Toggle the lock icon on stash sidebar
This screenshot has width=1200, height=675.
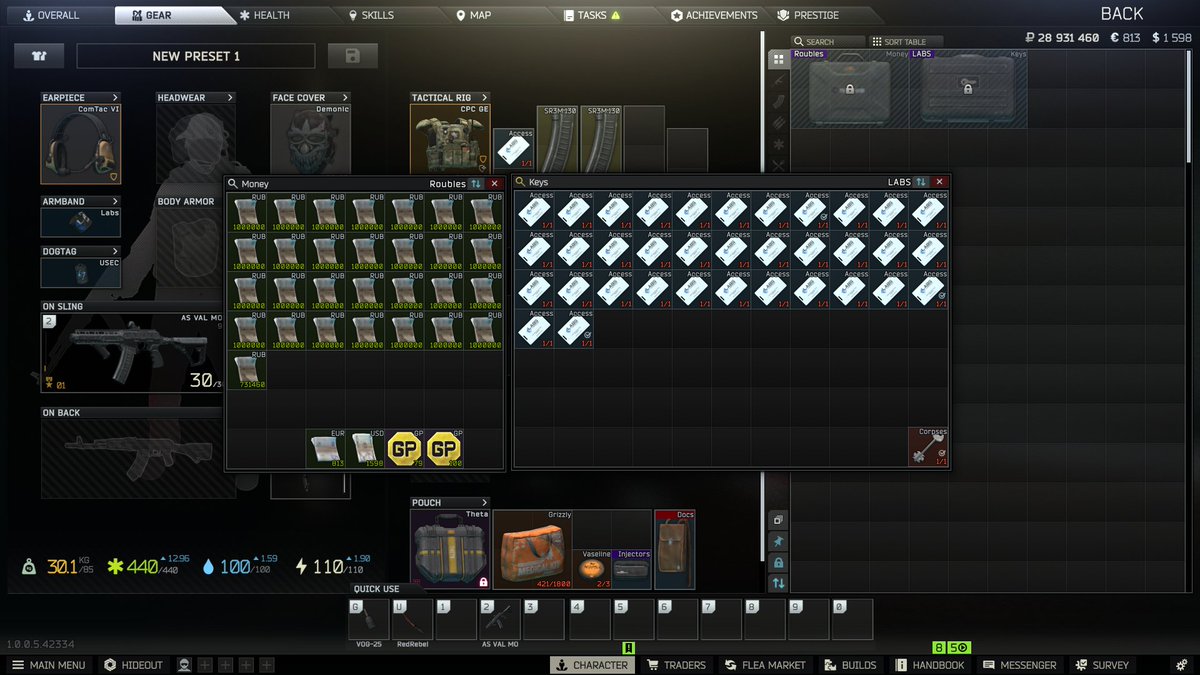(x=779, y=563)
